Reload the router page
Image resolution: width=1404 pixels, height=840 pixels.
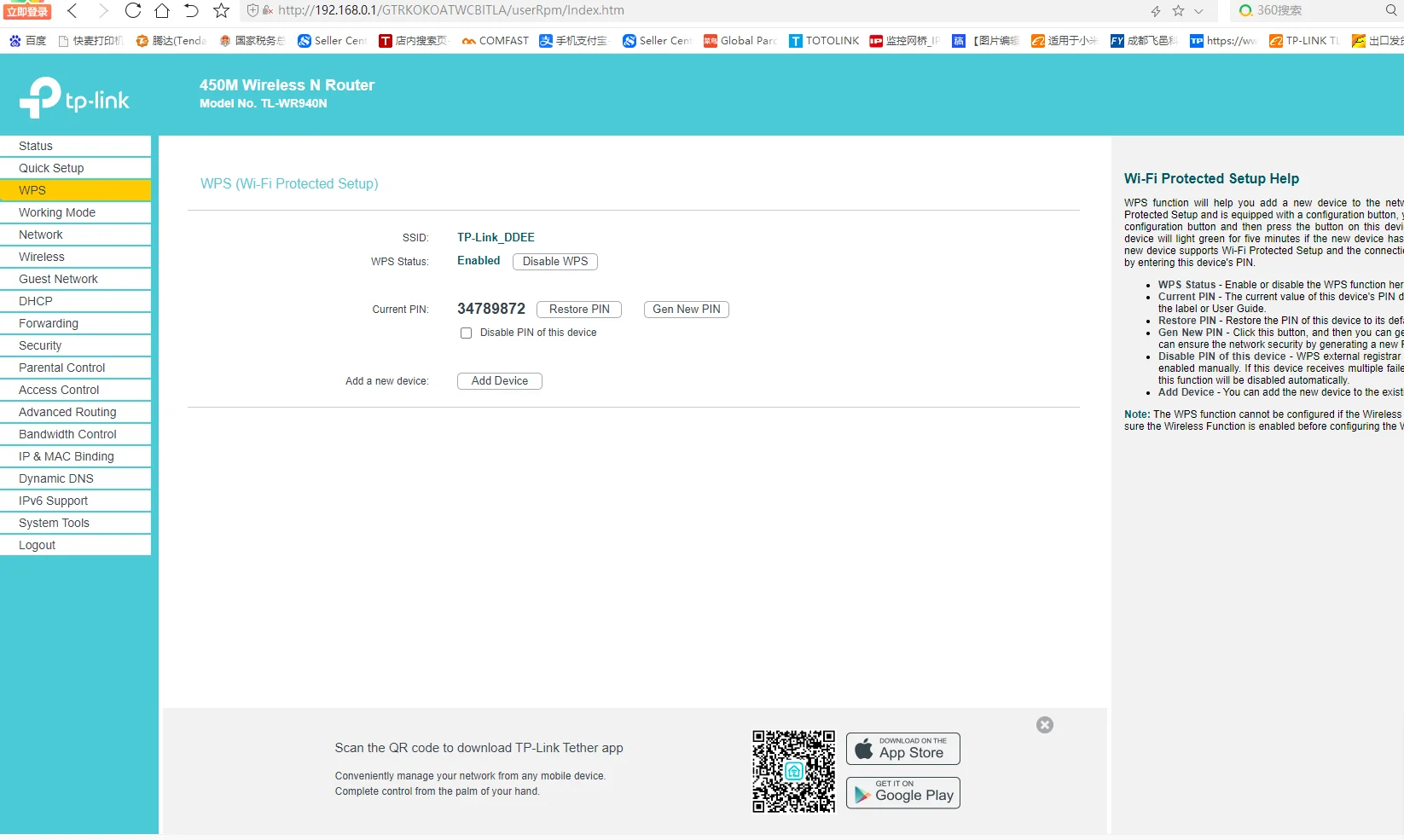(133, 11)
